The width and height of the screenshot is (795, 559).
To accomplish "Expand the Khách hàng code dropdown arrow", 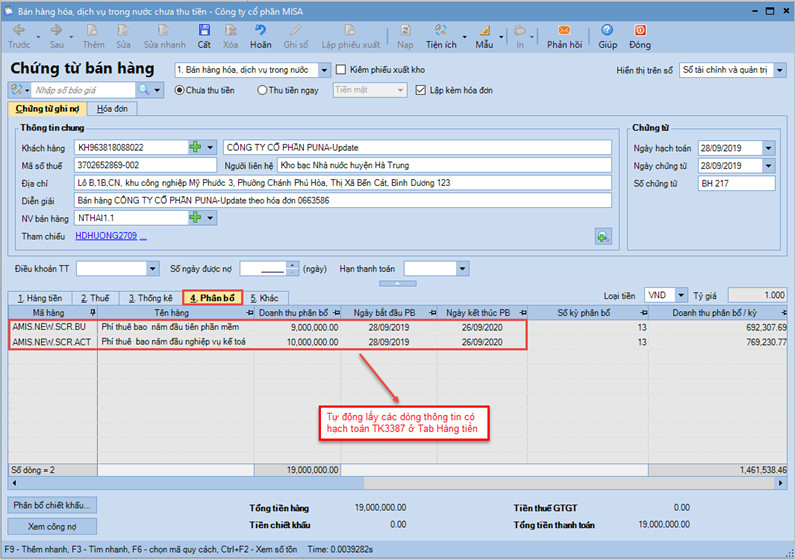I will (210, 147).
